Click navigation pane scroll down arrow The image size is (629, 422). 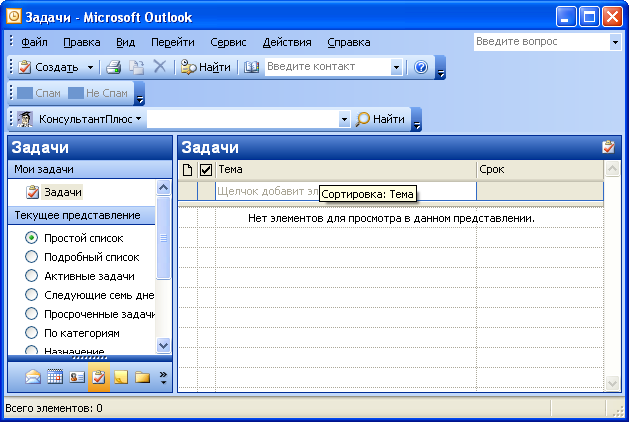coord(163,345)
